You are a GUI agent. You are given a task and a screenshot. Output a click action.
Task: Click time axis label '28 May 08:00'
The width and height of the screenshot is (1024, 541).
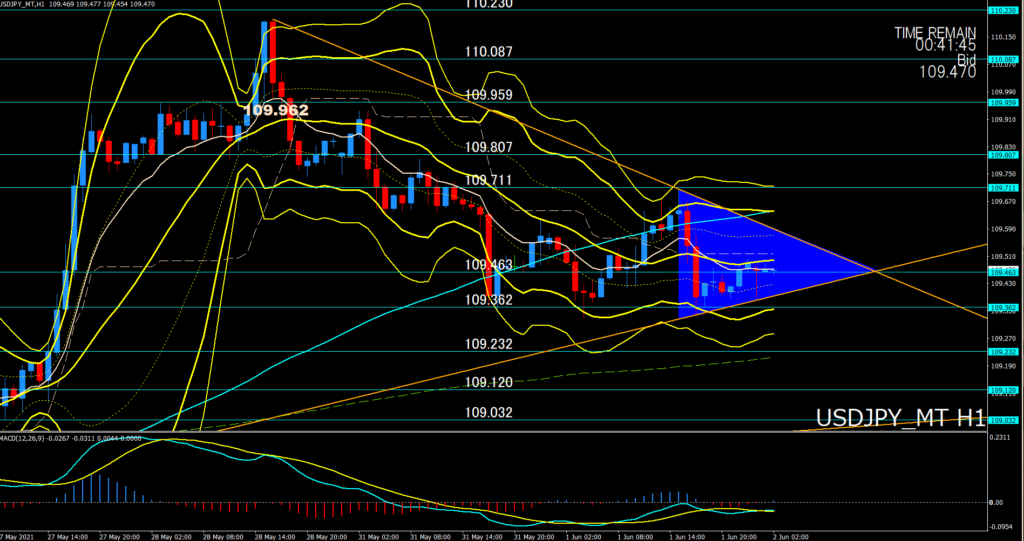221,536
